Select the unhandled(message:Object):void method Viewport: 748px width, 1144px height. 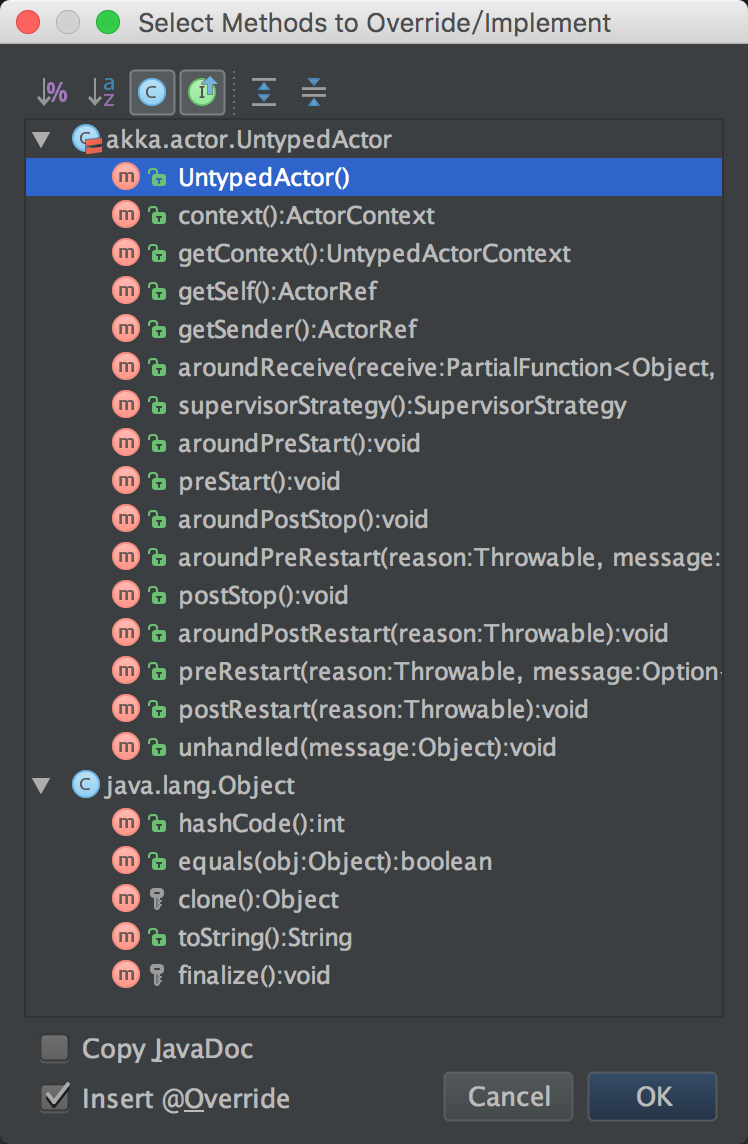coord(367,748)
